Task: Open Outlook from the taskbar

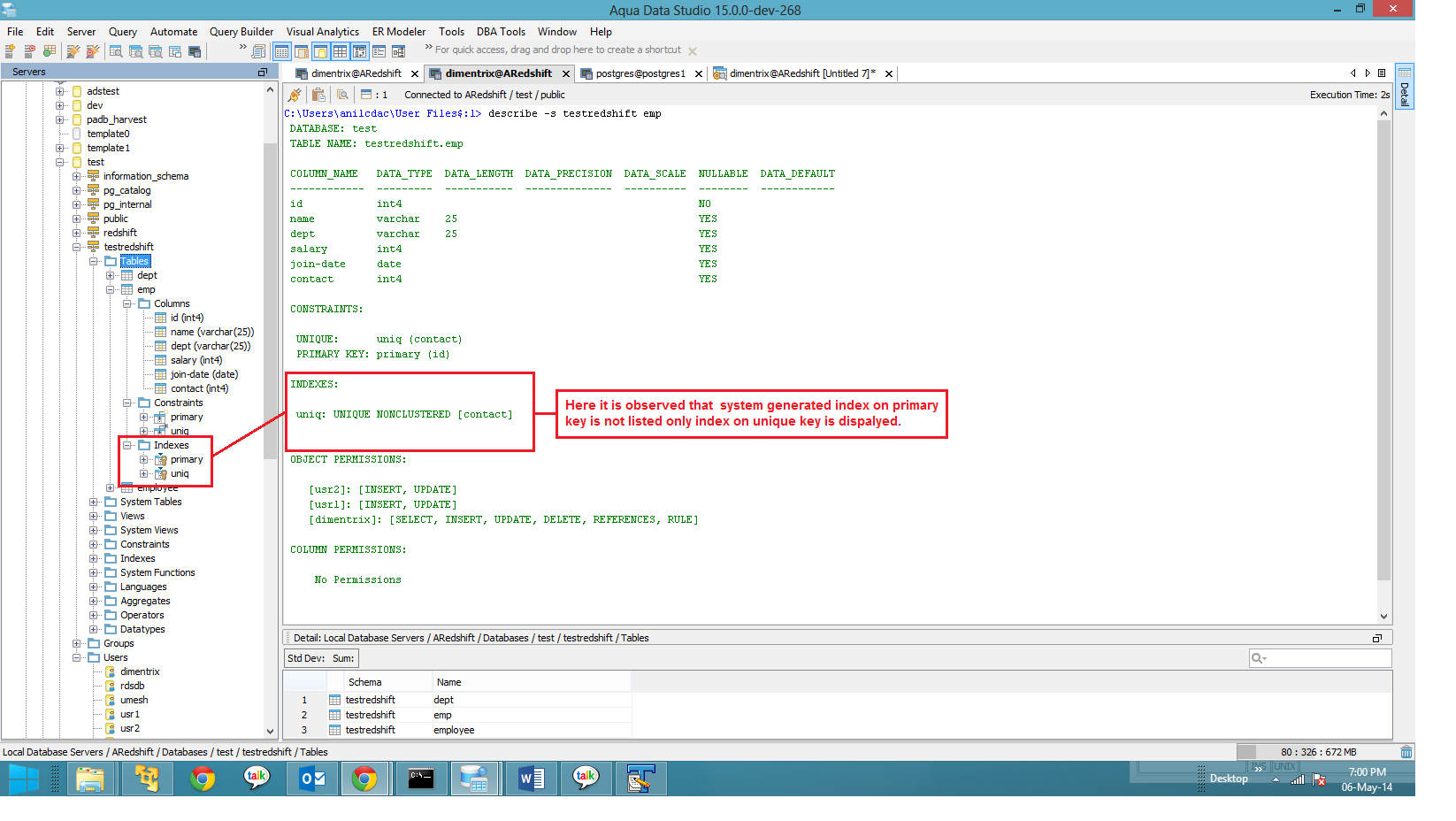Action: click(313, 779)
